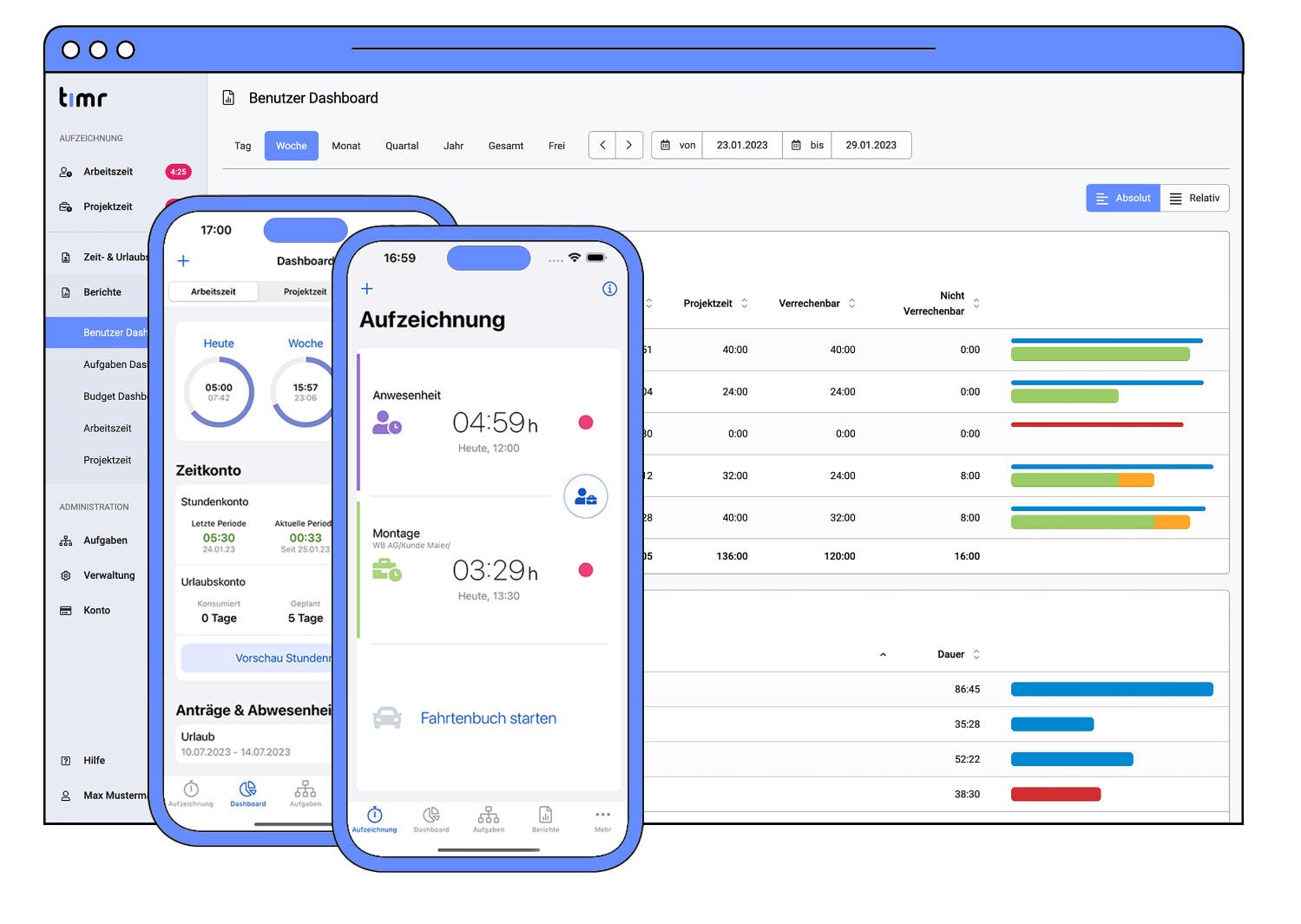Viewport: 1301px width, 924px height.
Task: Tap the Heute progress ring
Action: pyautogui.click(x=219, y=392)
